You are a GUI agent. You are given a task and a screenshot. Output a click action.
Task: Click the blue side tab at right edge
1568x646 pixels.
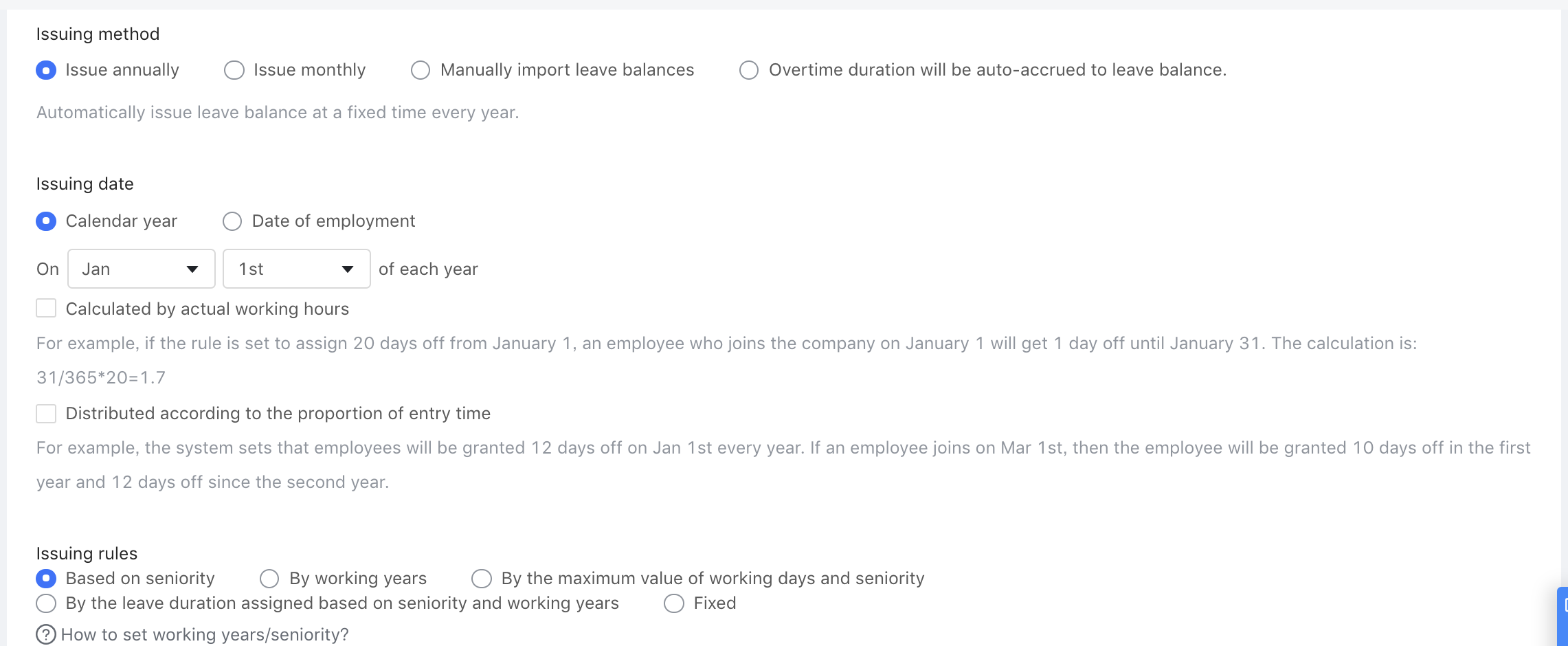click(x=1563, y=616)
